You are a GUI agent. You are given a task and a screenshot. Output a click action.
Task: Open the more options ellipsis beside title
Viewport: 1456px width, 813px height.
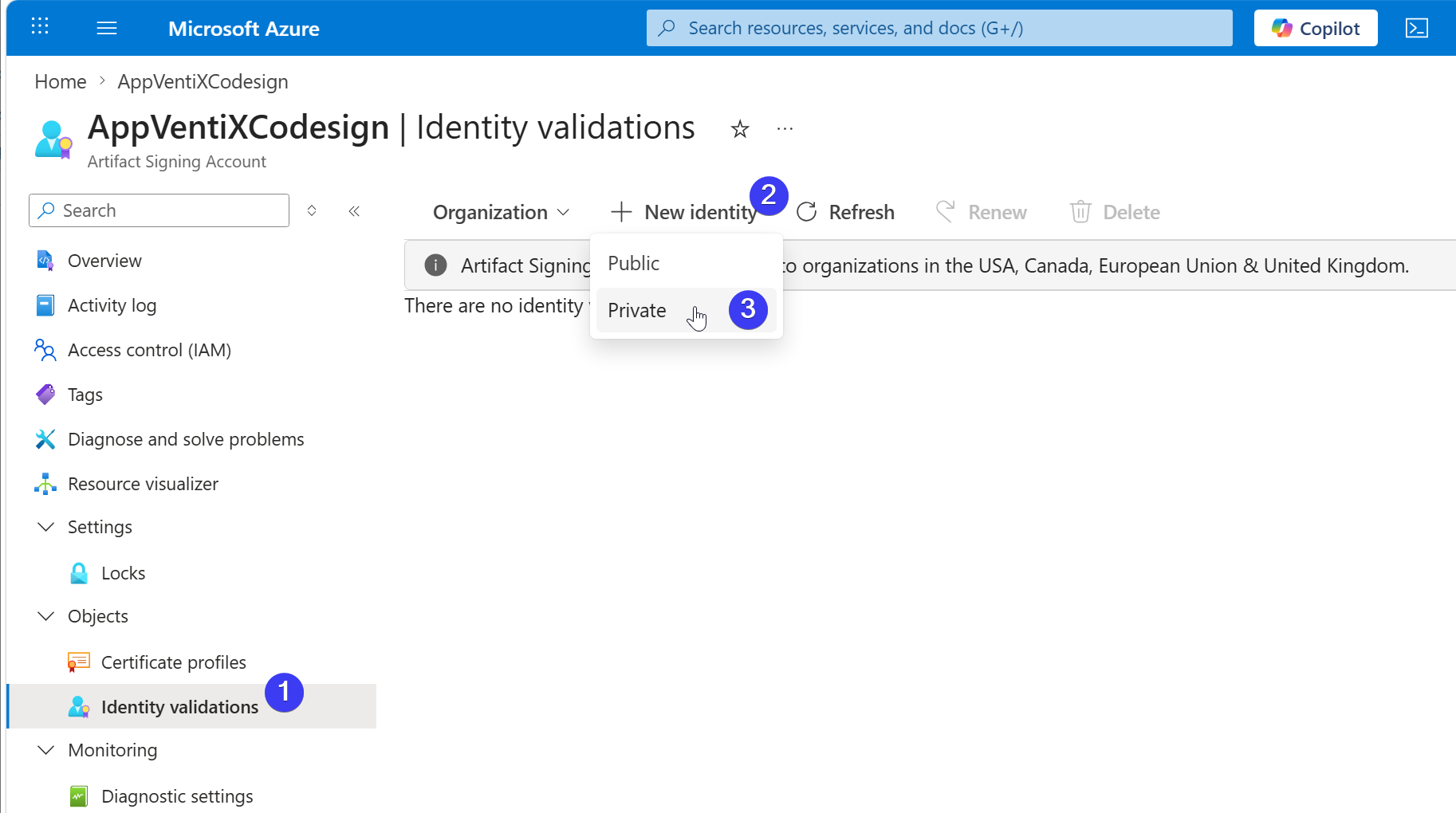click(785, 128)
